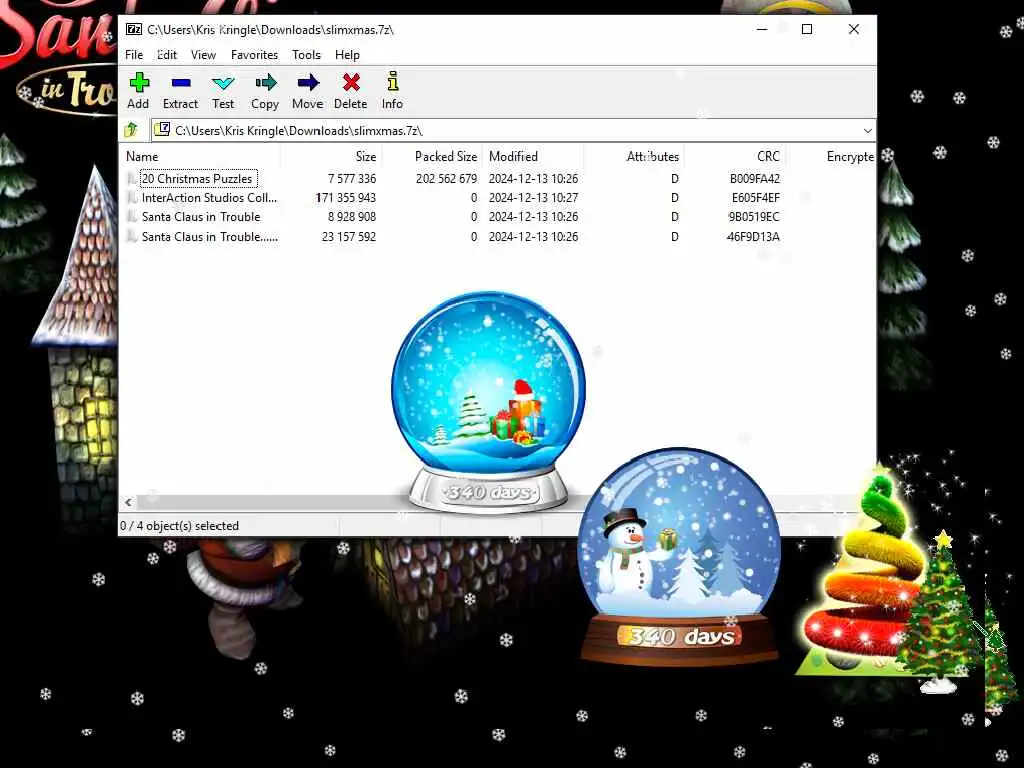Click the left arrow of horizontal scrollbar

pyautogui.click(x=129, y=502)
